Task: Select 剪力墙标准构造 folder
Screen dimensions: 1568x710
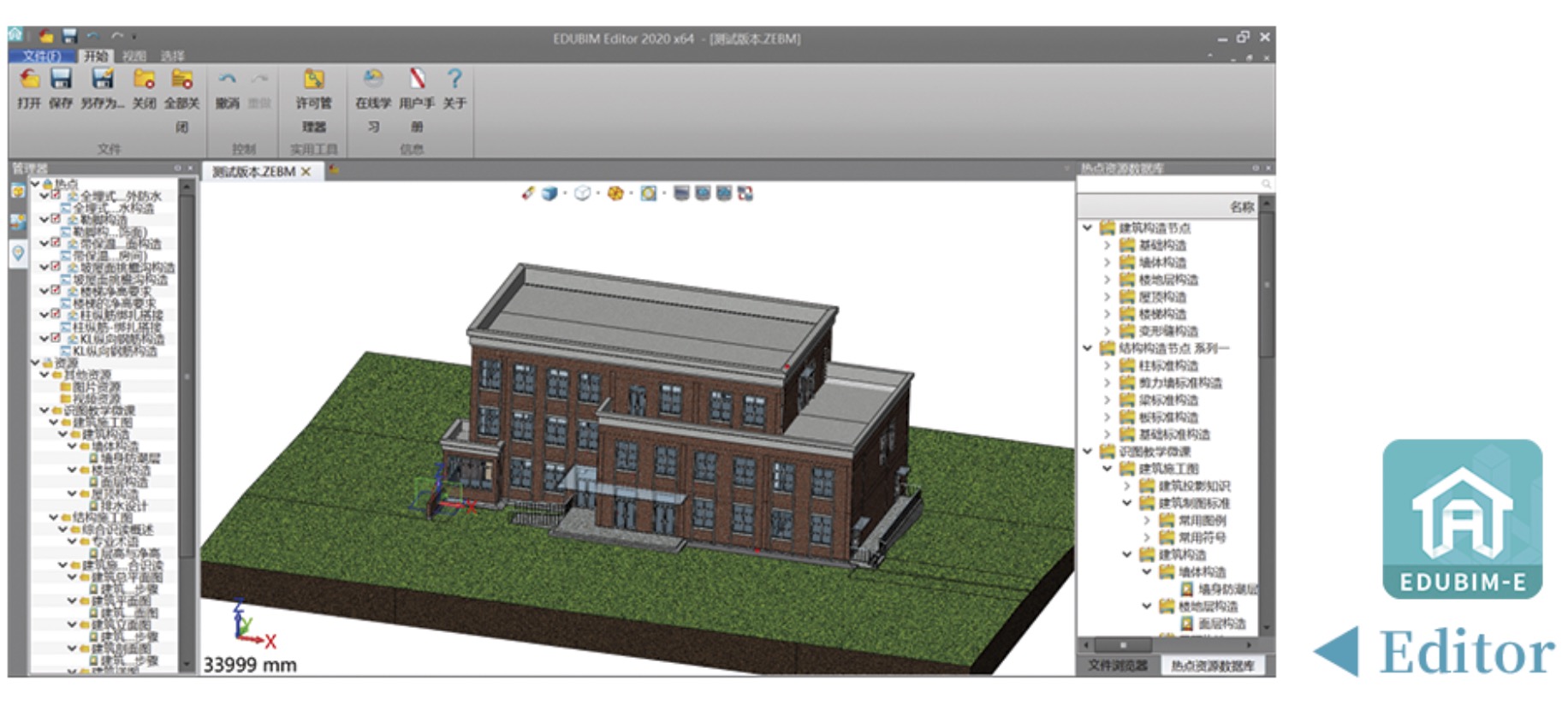Action: 1180,382
